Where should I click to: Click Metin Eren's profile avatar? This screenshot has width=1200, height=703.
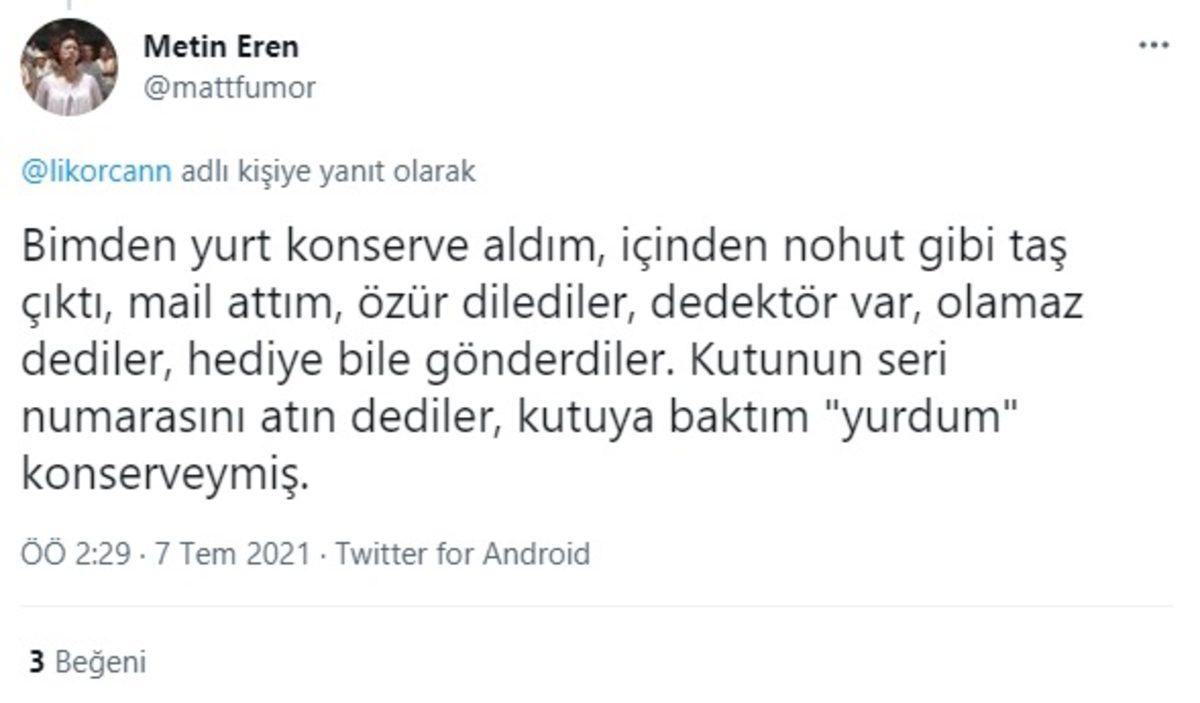pos(69,67)
